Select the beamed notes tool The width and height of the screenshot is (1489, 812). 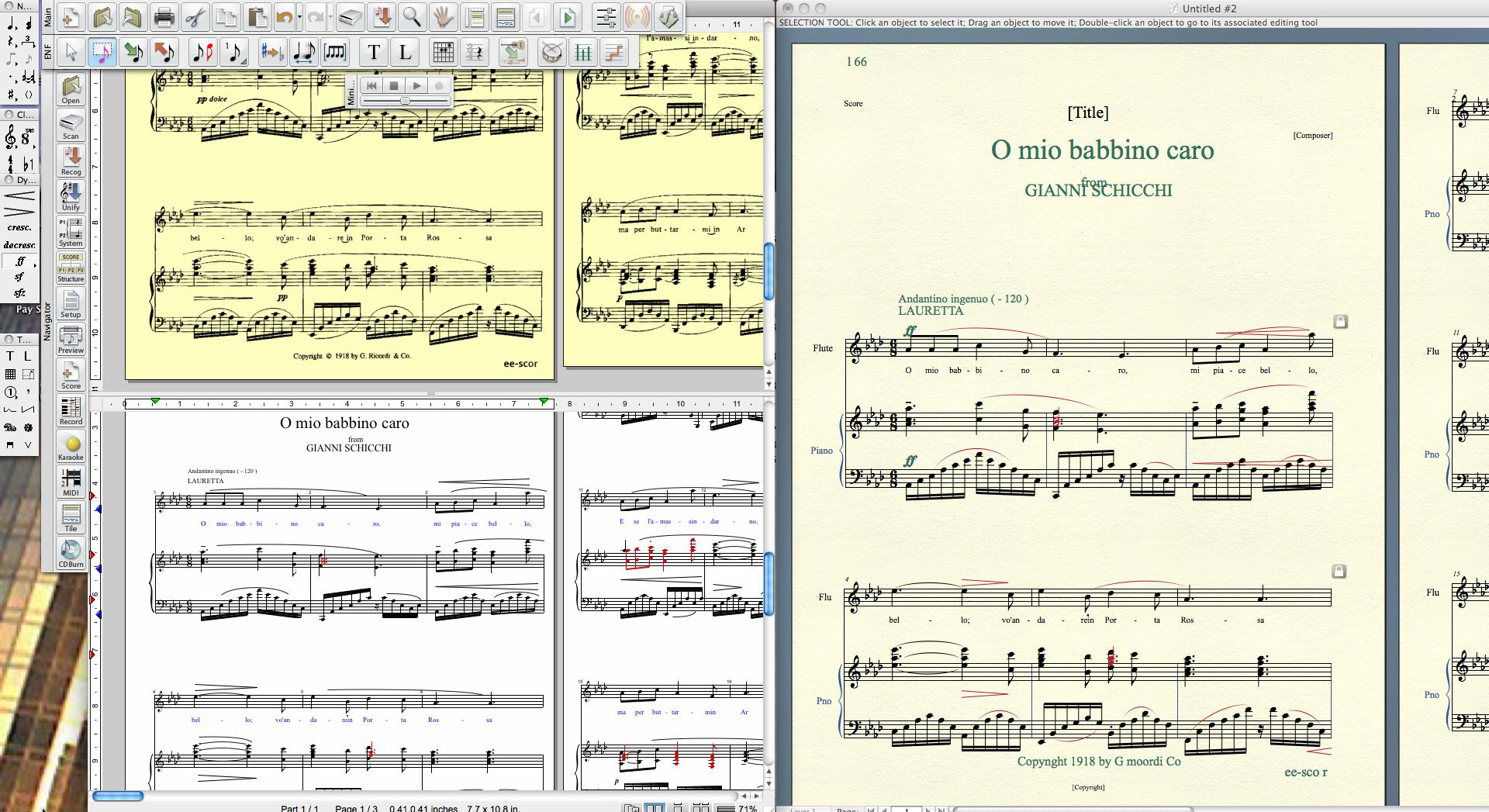click(334, 52)
